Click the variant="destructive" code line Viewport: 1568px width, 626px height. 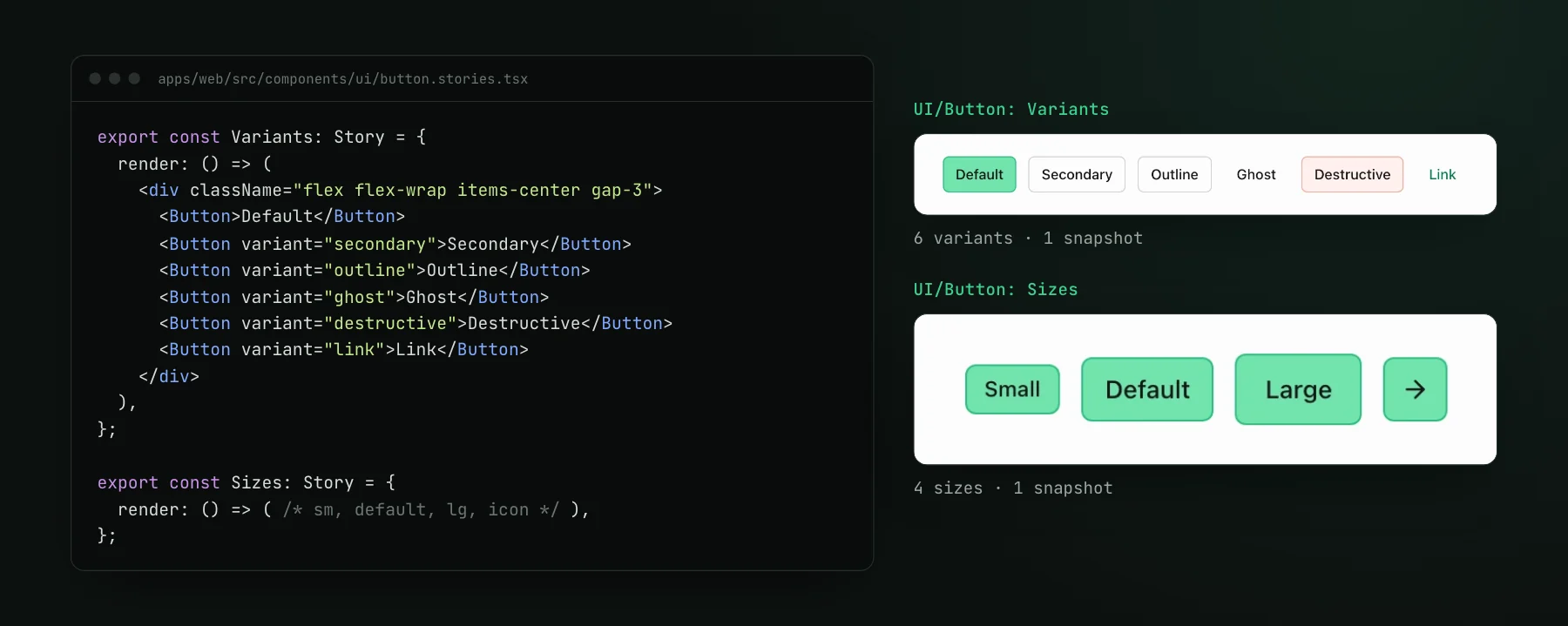pos(416,323)
